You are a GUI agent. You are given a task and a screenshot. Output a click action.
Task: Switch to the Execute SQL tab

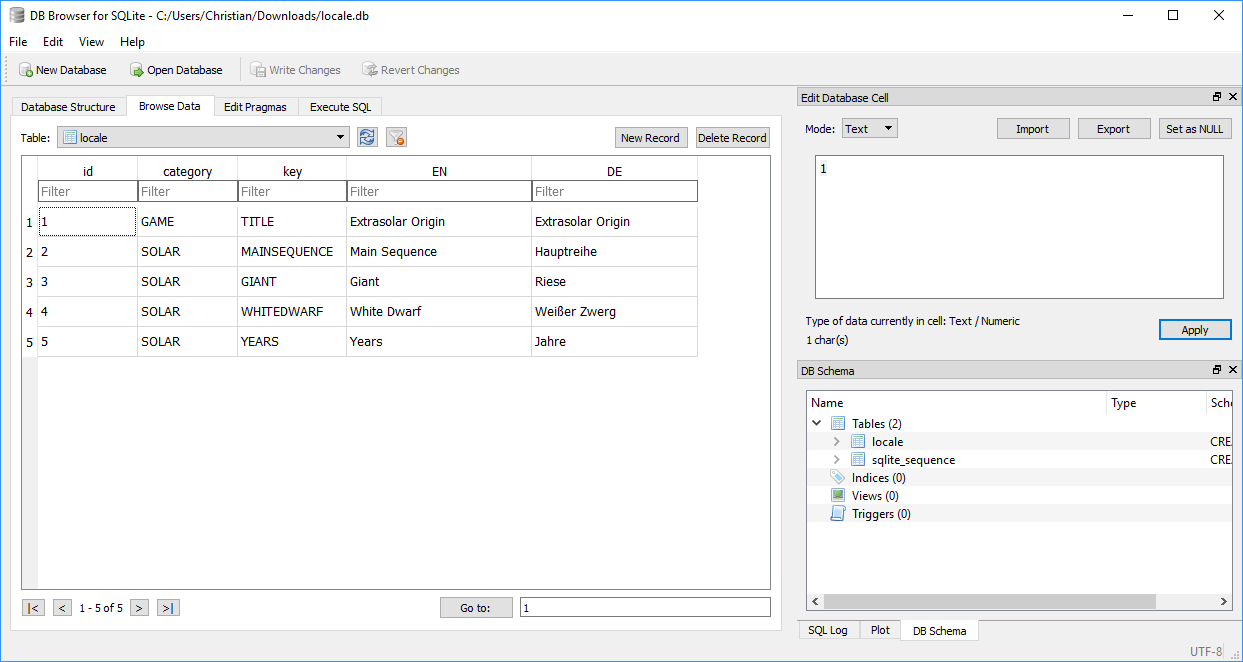point(340,107)
